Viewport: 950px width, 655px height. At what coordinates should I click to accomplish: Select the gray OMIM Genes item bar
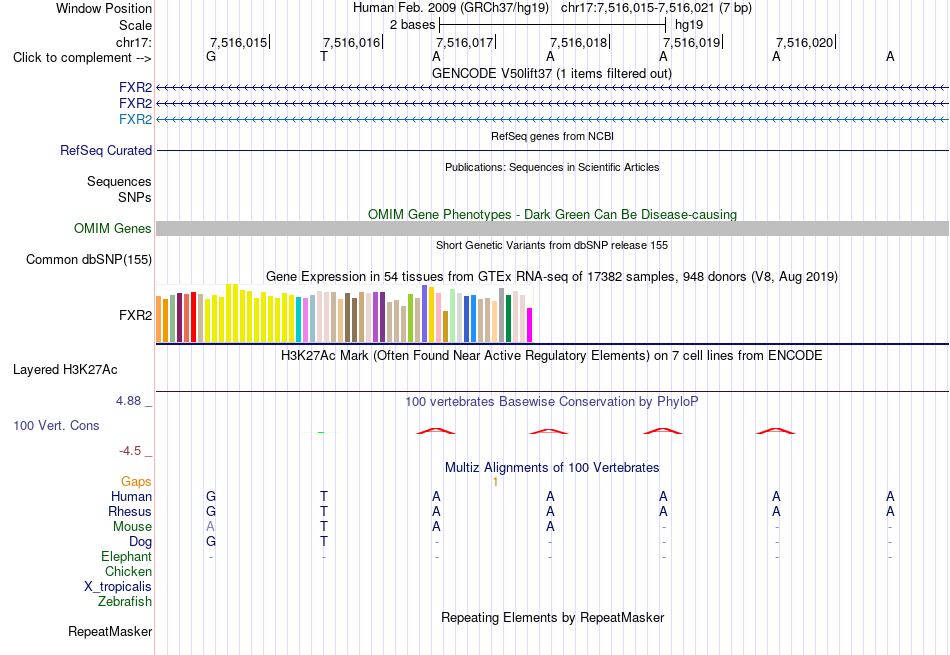coord(552,228)
